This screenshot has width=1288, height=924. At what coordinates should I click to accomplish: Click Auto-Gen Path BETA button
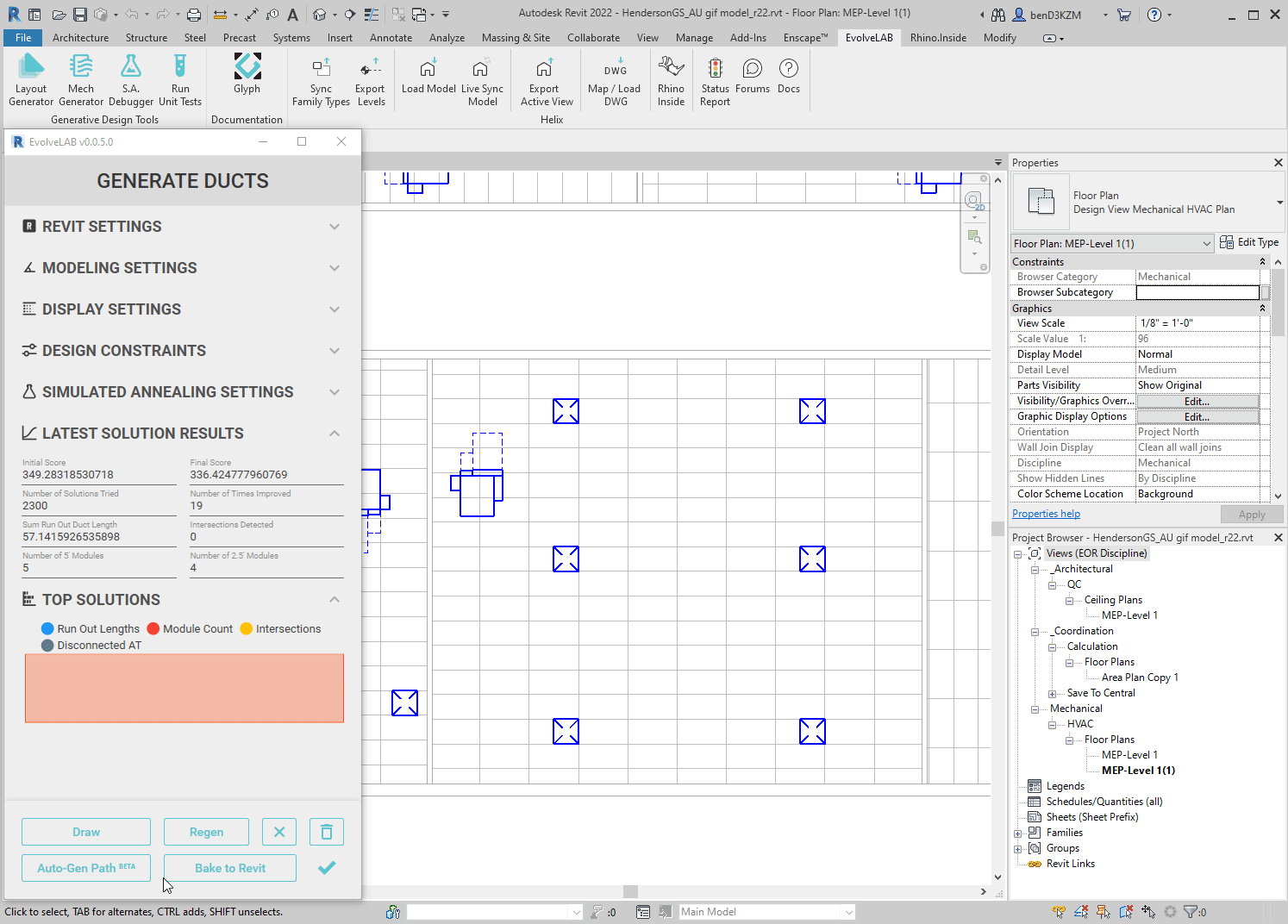(86, 868)
